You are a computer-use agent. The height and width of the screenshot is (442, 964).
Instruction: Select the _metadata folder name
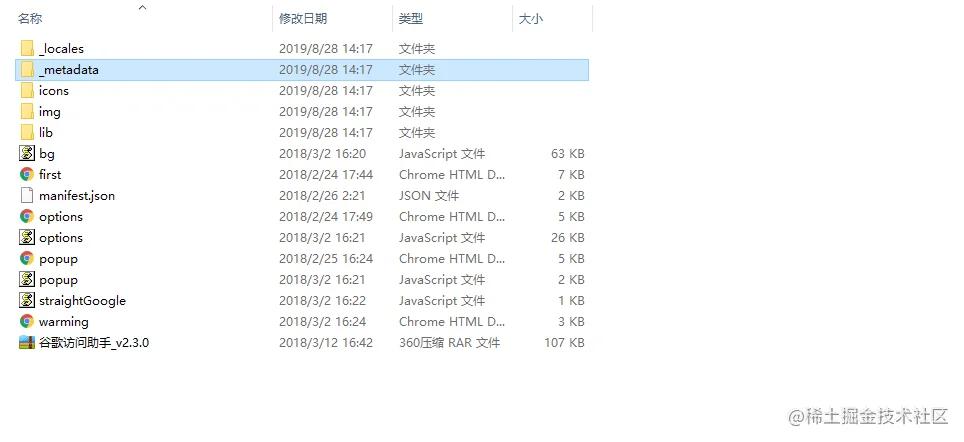coord(68,69)
